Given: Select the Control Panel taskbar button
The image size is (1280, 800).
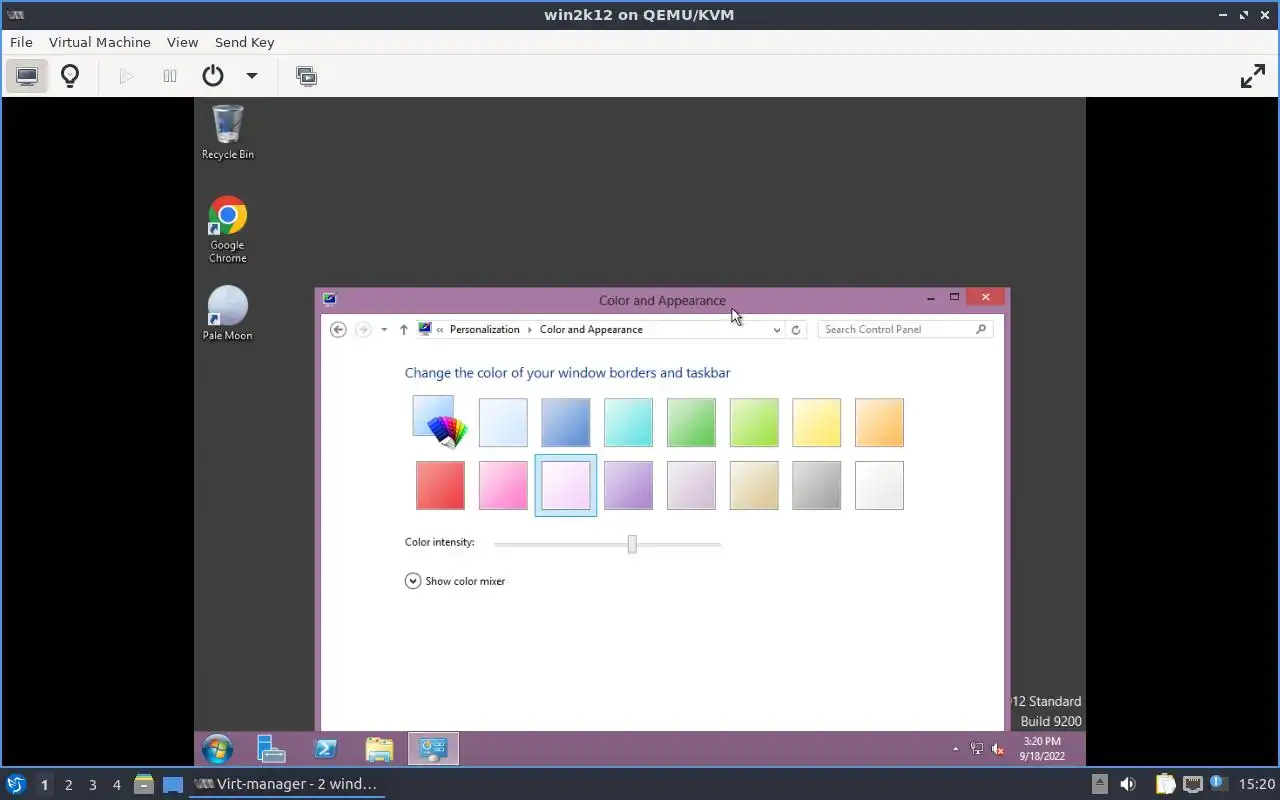Looking at the screenshot, I should tap(433, 749).
